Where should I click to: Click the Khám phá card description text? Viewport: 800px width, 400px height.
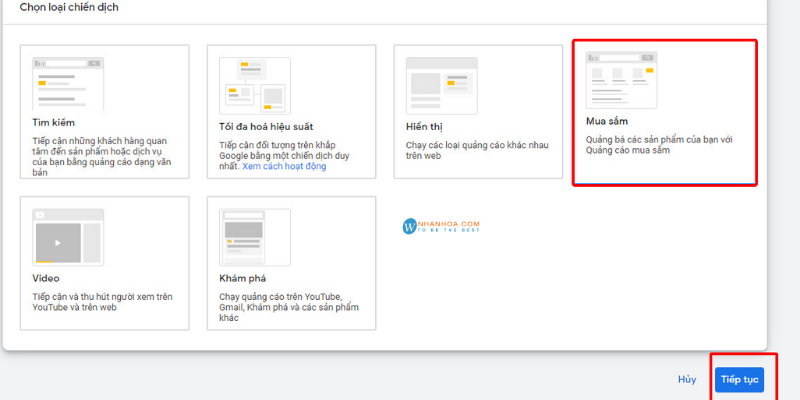pos(289,307)
